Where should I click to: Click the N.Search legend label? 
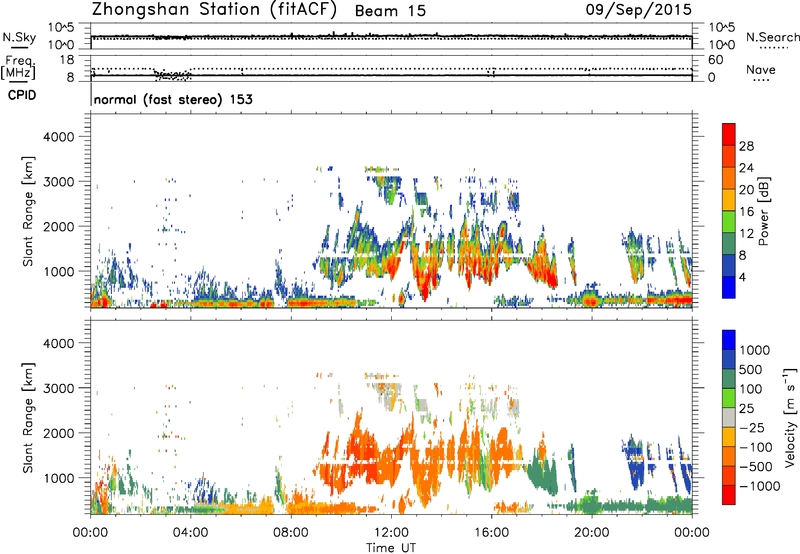(772, 37)
